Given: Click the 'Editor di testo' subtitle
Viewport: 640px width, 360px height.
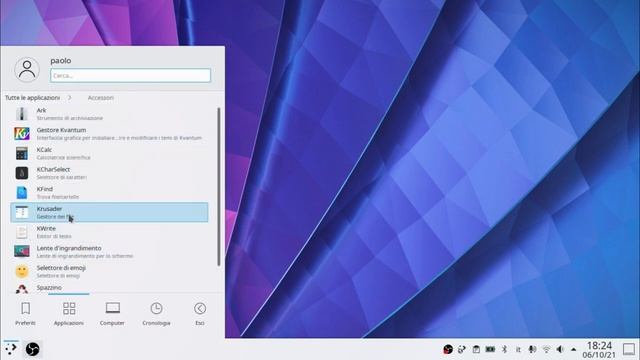Looking at the screenshot, I should [x=54, y=236].
